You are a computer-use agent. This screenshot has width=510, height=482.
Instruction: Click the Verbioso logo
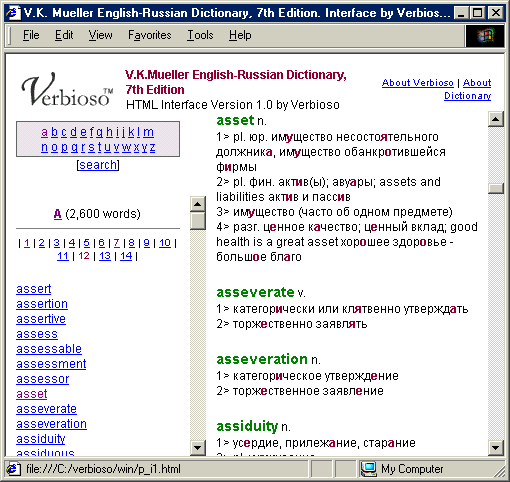[x=67, y=89]
